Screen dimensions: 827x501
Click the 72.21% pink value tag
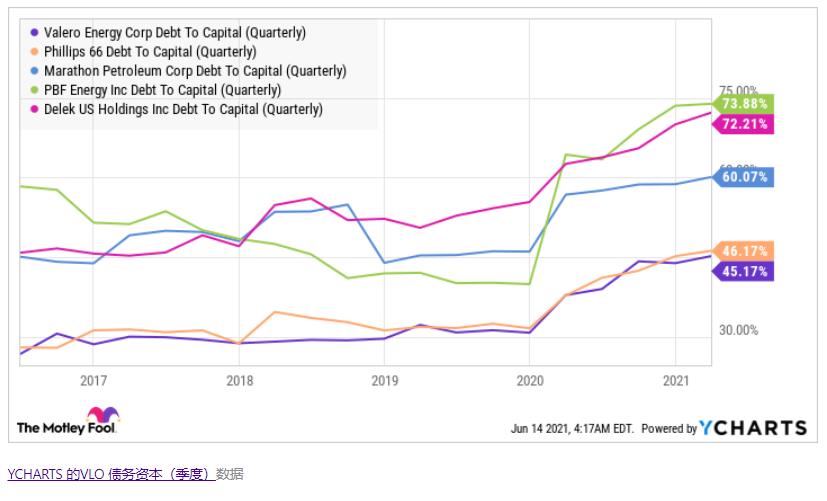(x=743, y=124)
